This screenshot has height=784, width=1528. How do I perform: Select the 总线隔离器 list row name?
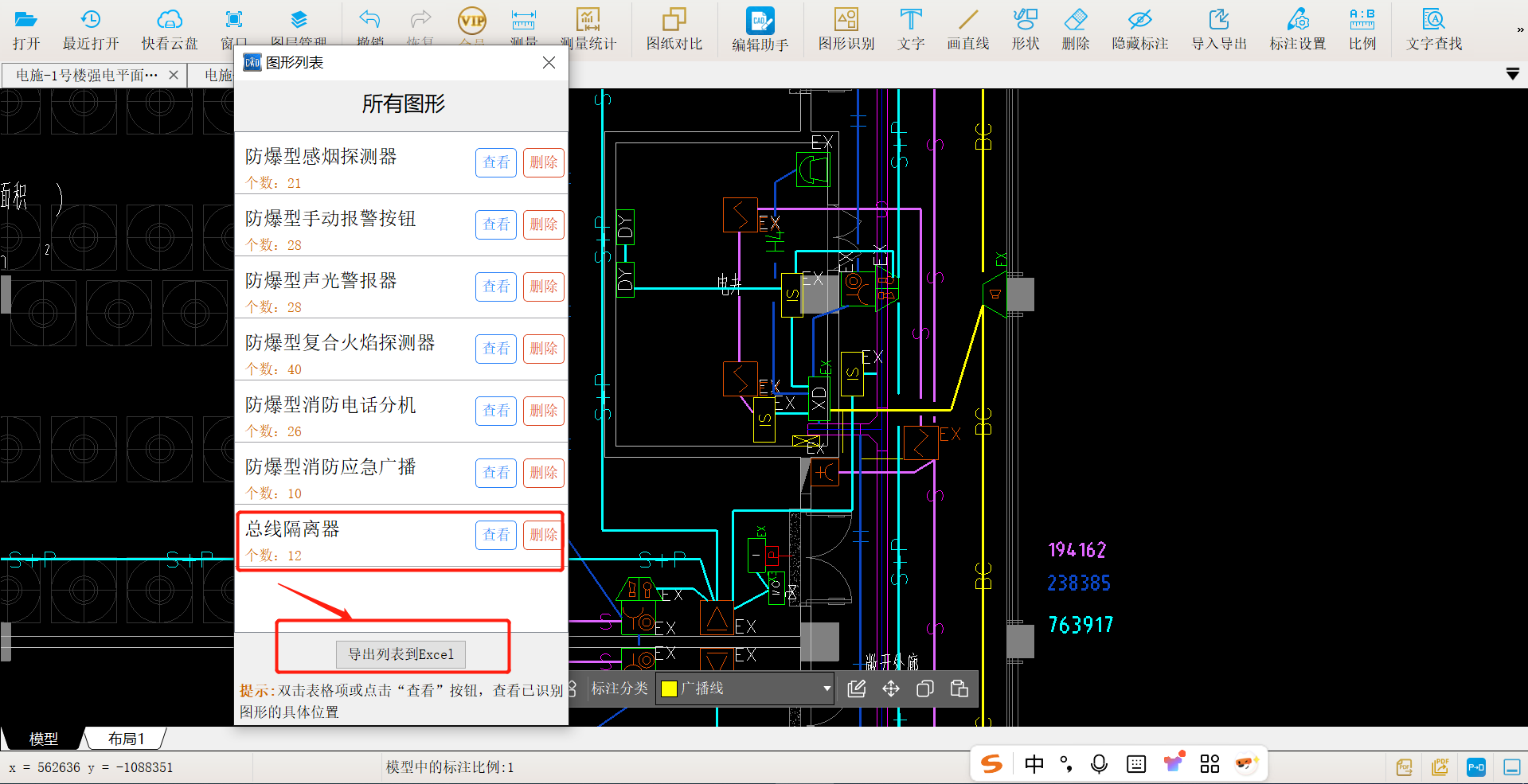click(x=292, y=529)
